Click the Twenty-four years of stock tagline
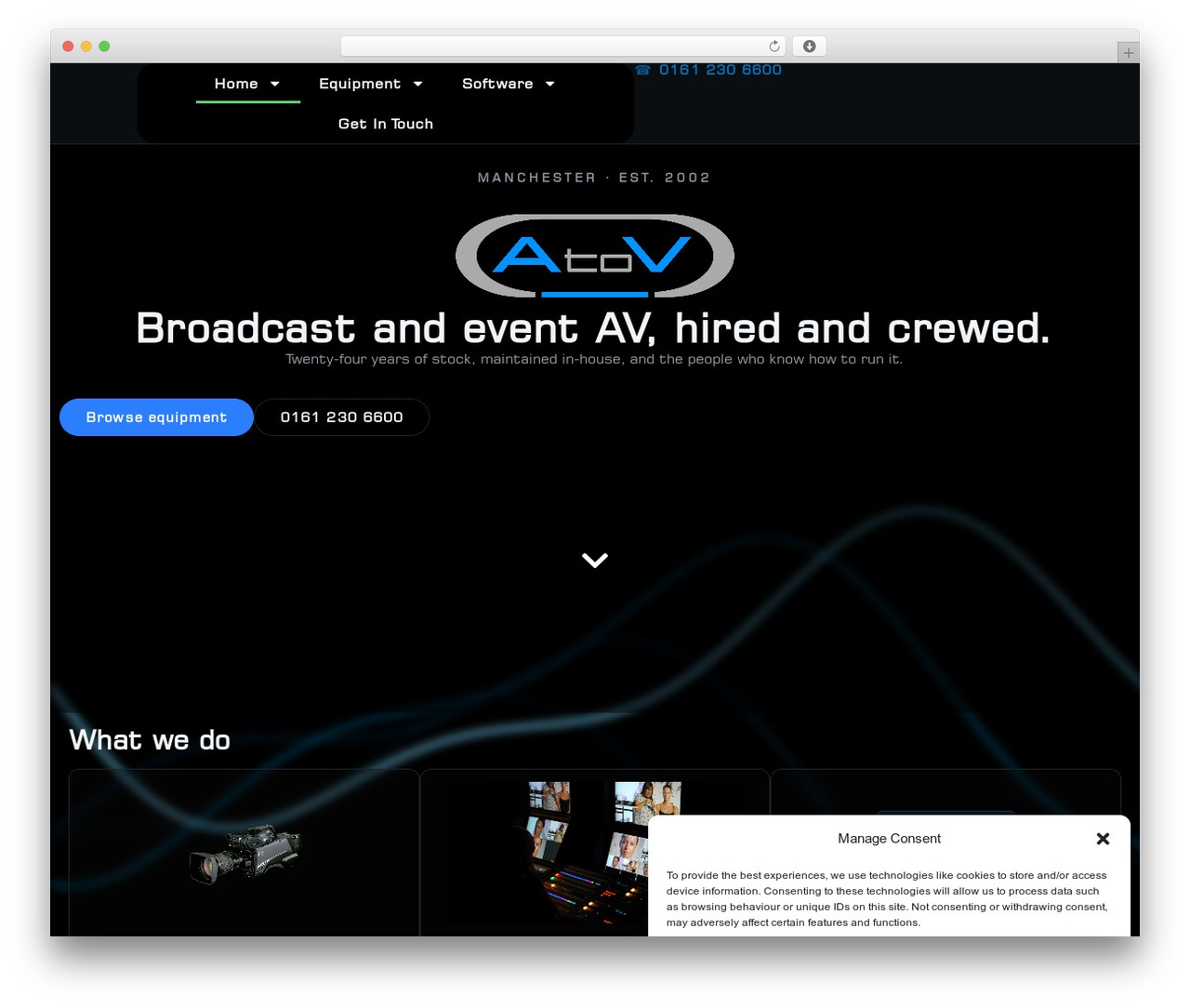 click(x=594, y=359)
